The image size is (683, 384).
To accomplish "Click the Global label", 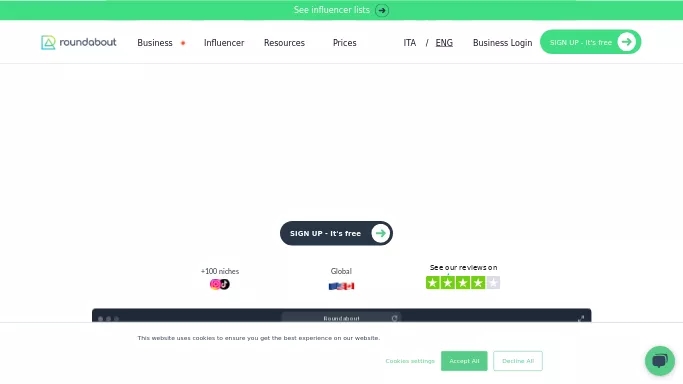I will [341, 271].
